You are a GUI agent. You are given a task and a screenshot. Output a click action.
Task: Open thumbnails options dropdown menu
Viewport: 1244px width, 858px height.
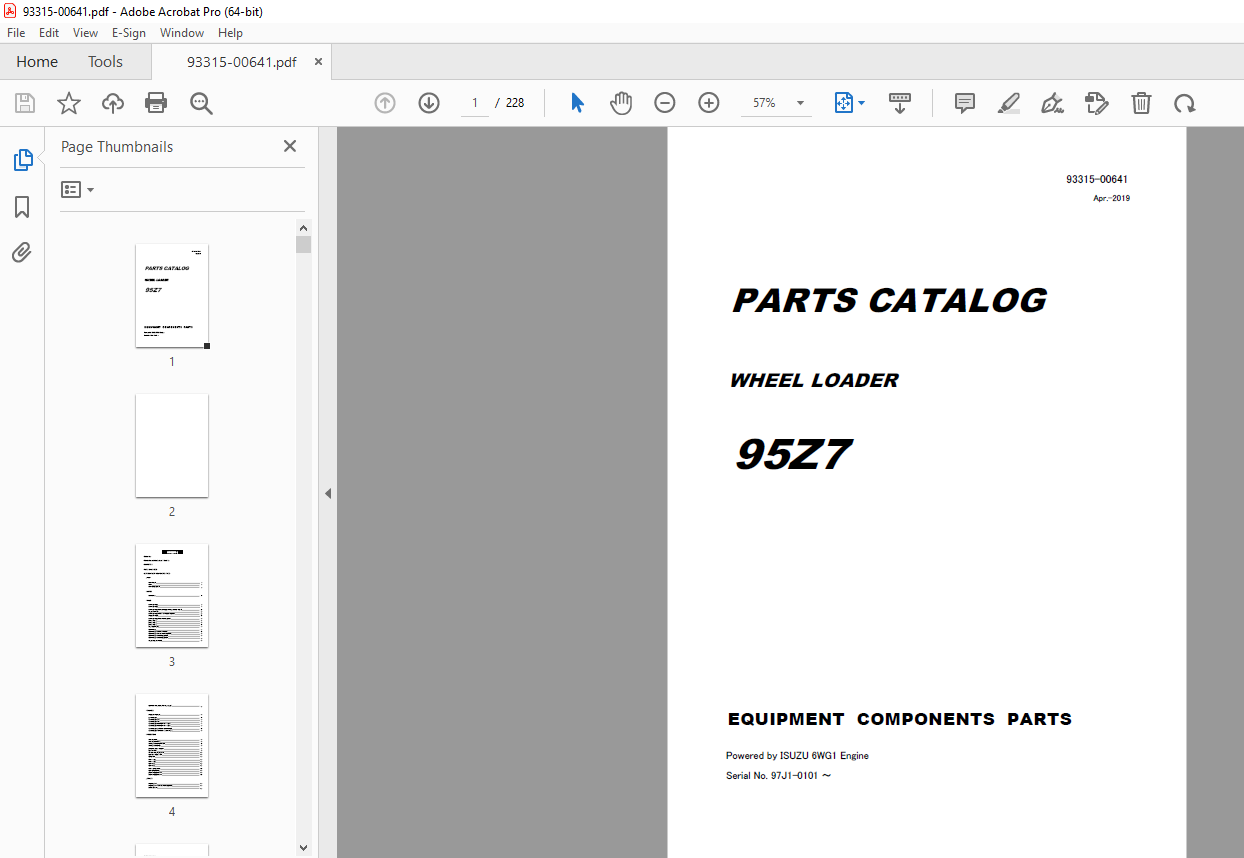tap(78, 189)
